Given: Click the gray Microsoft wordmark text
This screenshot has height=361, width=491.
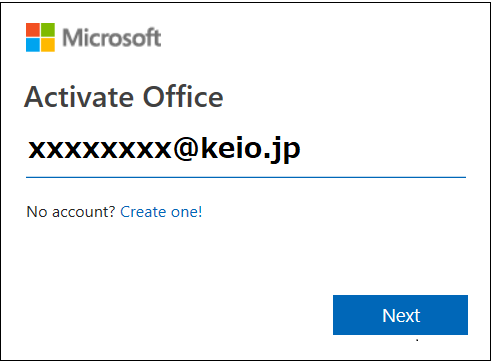Looking at the screenshot, I should 112,37.
